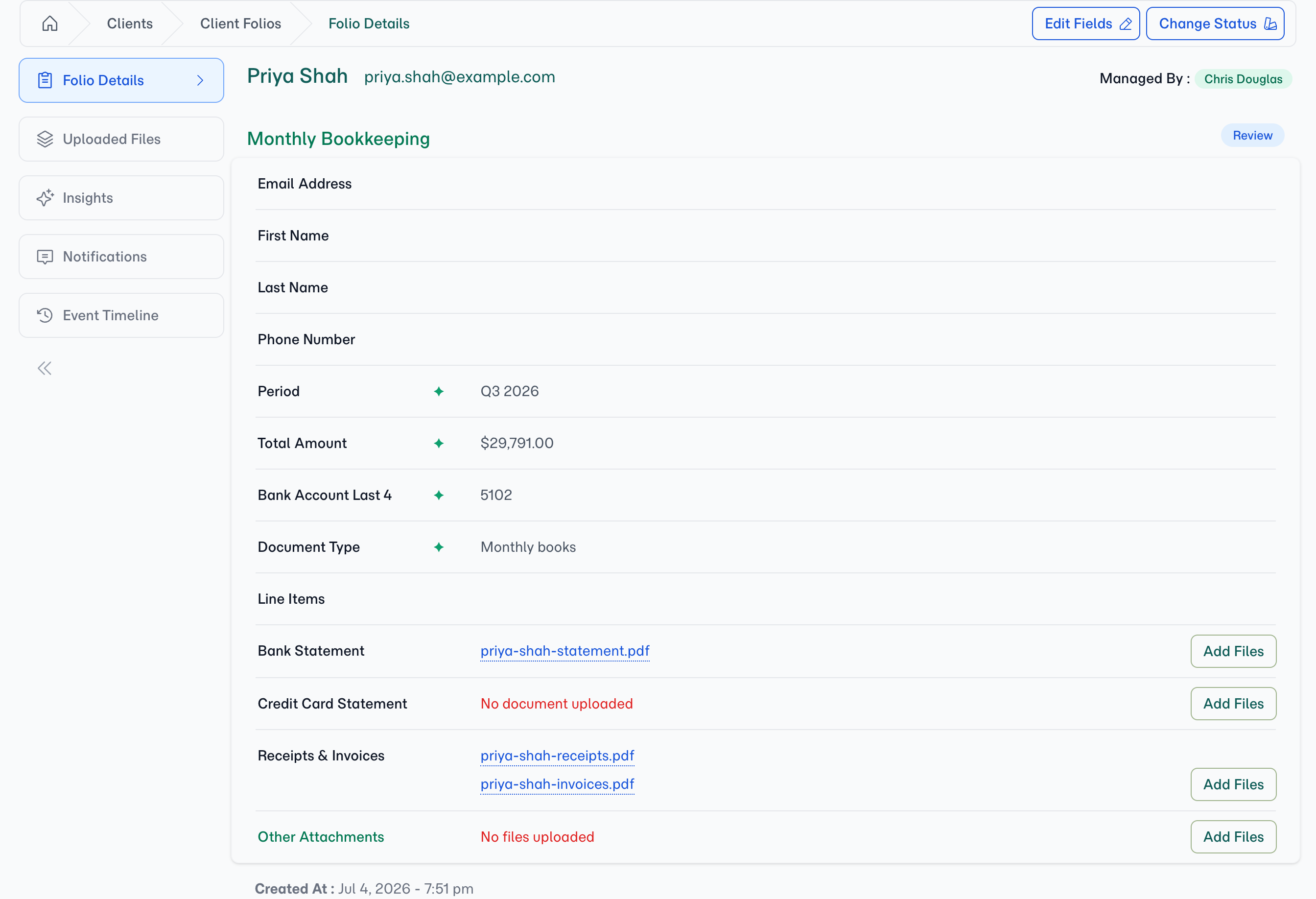1316x899 pixels.
Task: Click the Email Address field label
Action: coord(305,184)
